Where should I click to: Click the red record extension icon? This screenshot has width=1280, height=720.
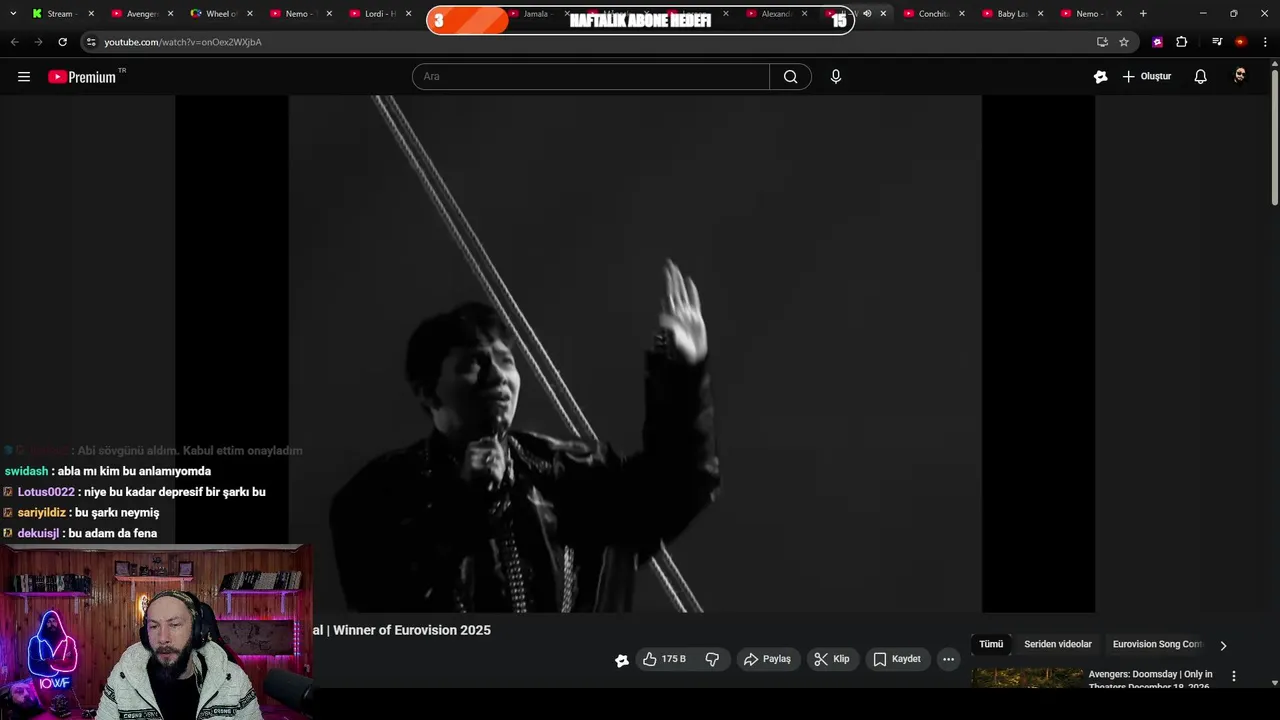pos(1240,42)
